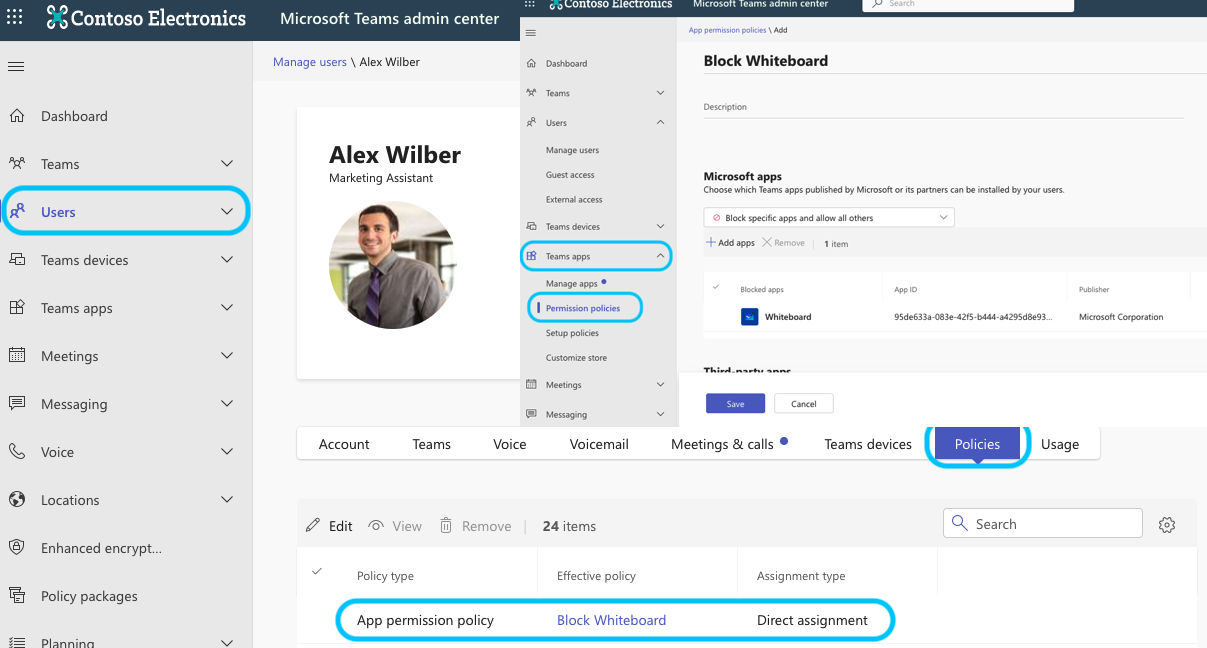Viewport: 1207px width, 648px height.
Task: Click the 'App permission policy' cell
Action: coord(425,620)
